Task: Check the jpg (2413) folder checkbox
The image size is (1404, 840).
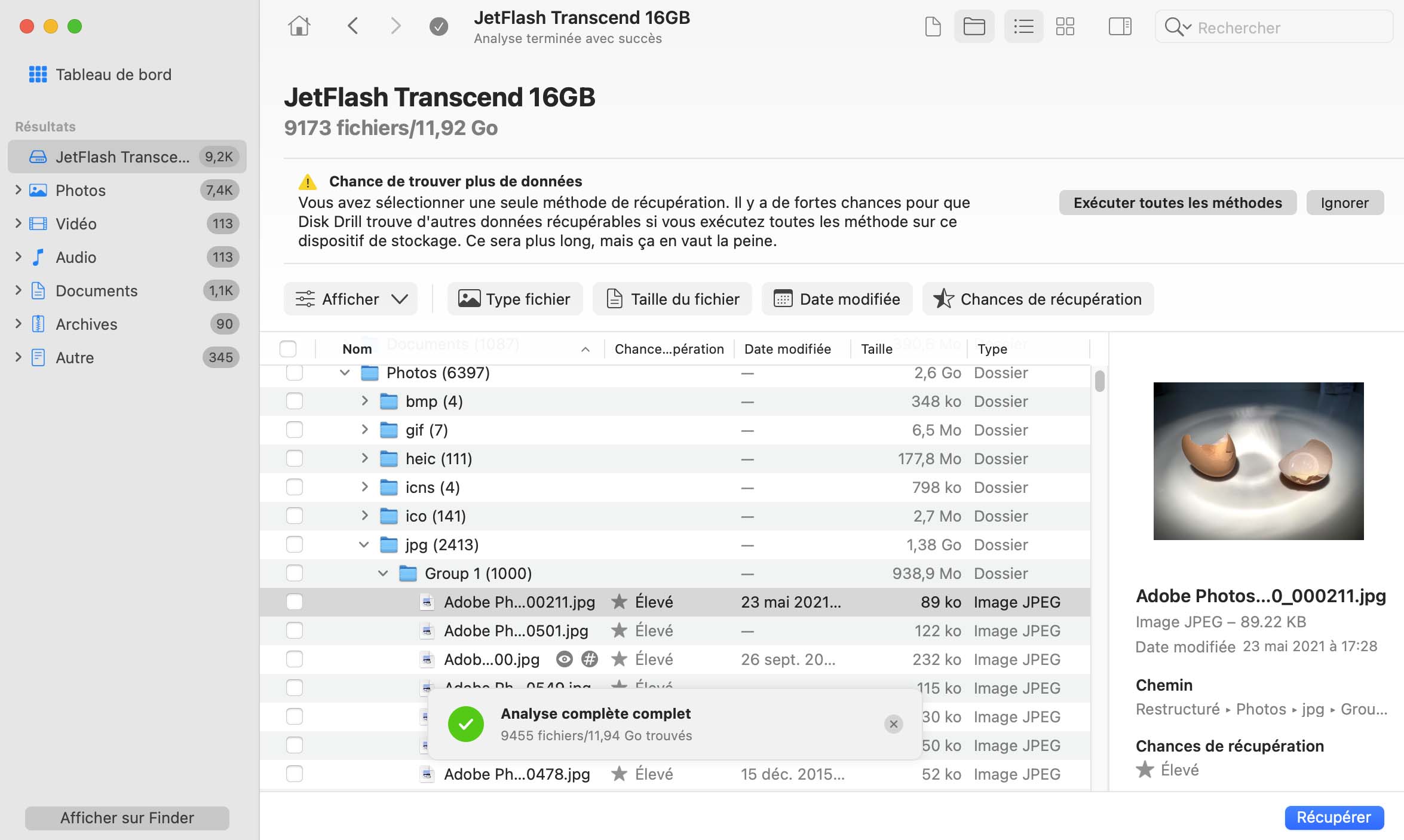Action: 295,544
